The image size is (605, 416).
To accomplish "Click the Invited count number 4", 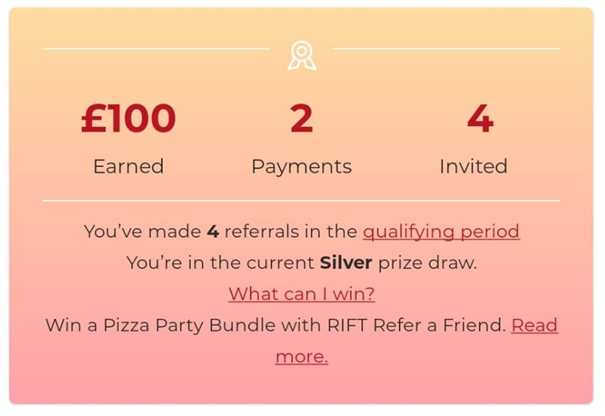I will click(480, 118).
